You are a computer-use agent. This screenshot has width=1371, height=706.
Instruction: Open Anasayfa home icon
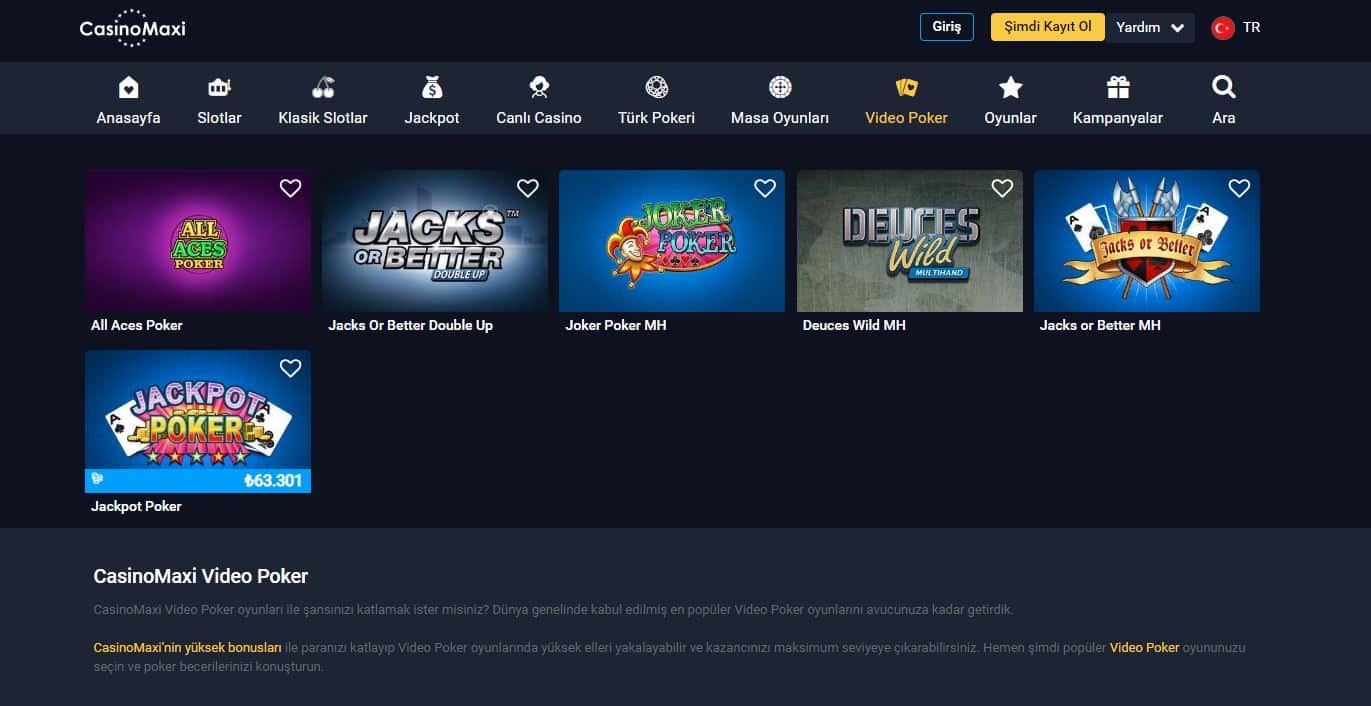click(129, 87)
